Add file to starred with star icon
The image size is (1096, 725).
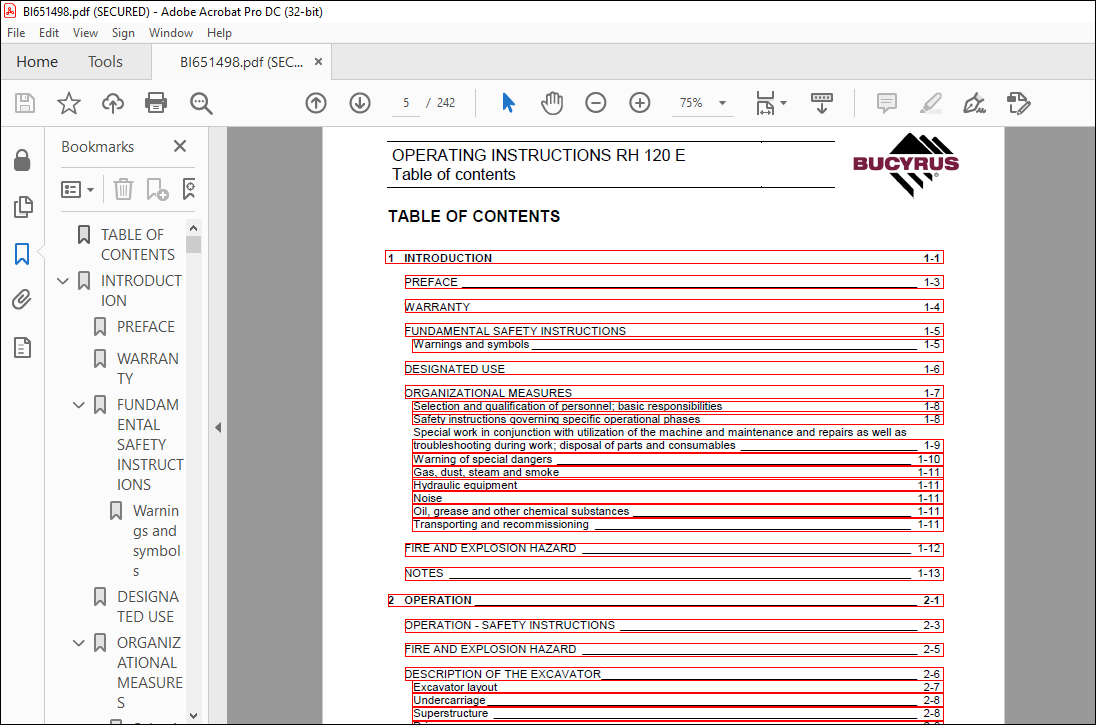tap(68, 103)
